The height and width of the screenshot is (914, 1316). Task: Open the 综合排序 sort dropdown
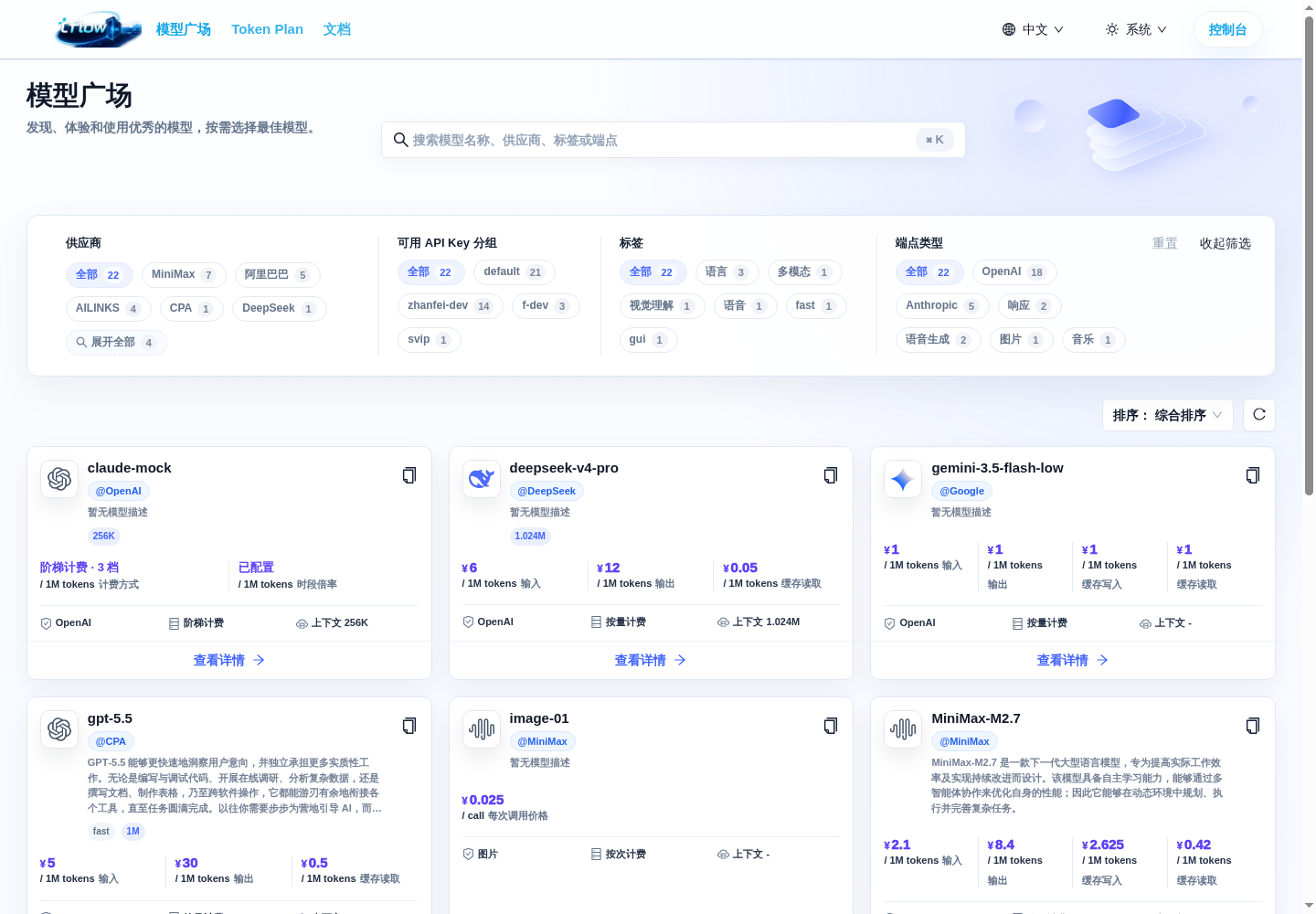[1168, 415]
